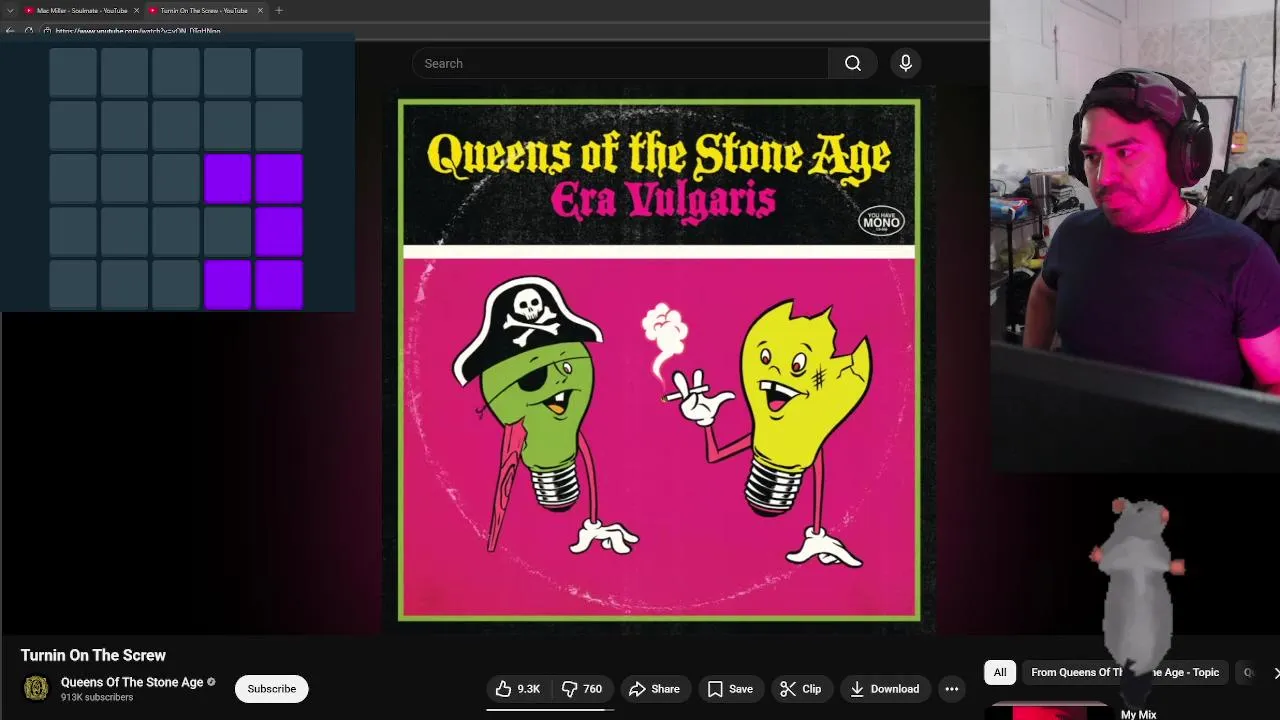Activate voice search microphone
The height and width of the screenshot is (720, 1280).
click(x=905, y=63)
